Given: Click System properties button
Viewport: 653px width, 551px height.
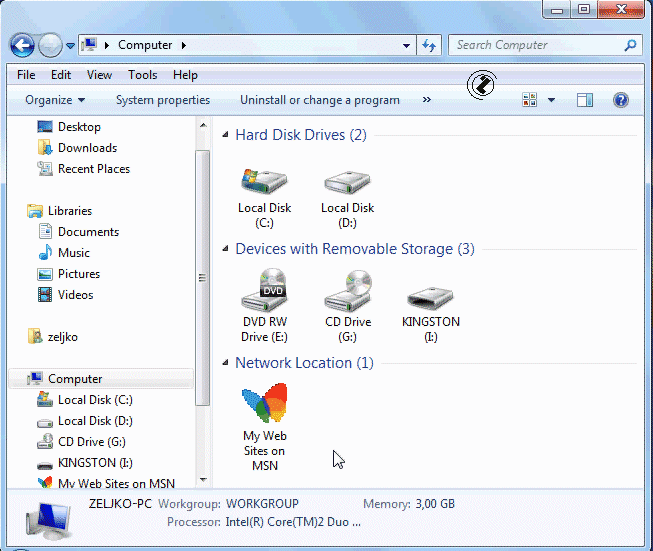Looking at the screenshot, I should point(163,100).
